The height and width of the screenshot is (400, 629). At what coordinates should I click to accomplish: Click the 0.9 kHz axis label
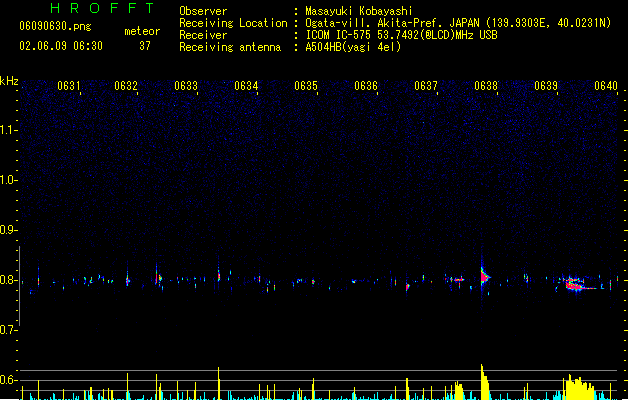click(8, 230)
